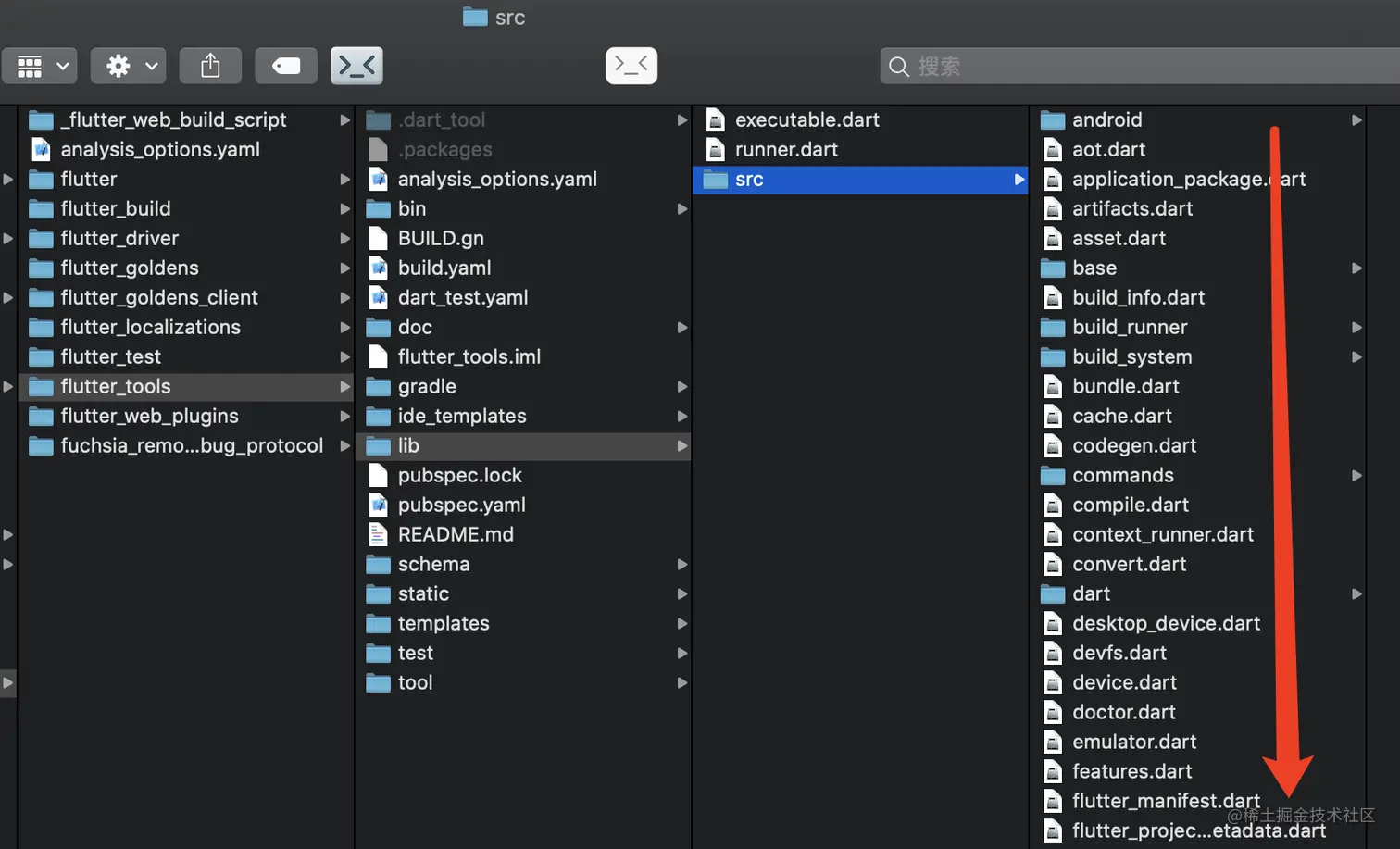
Task: Select the build_system folder icon
Action: click(x=1052, y=357)
